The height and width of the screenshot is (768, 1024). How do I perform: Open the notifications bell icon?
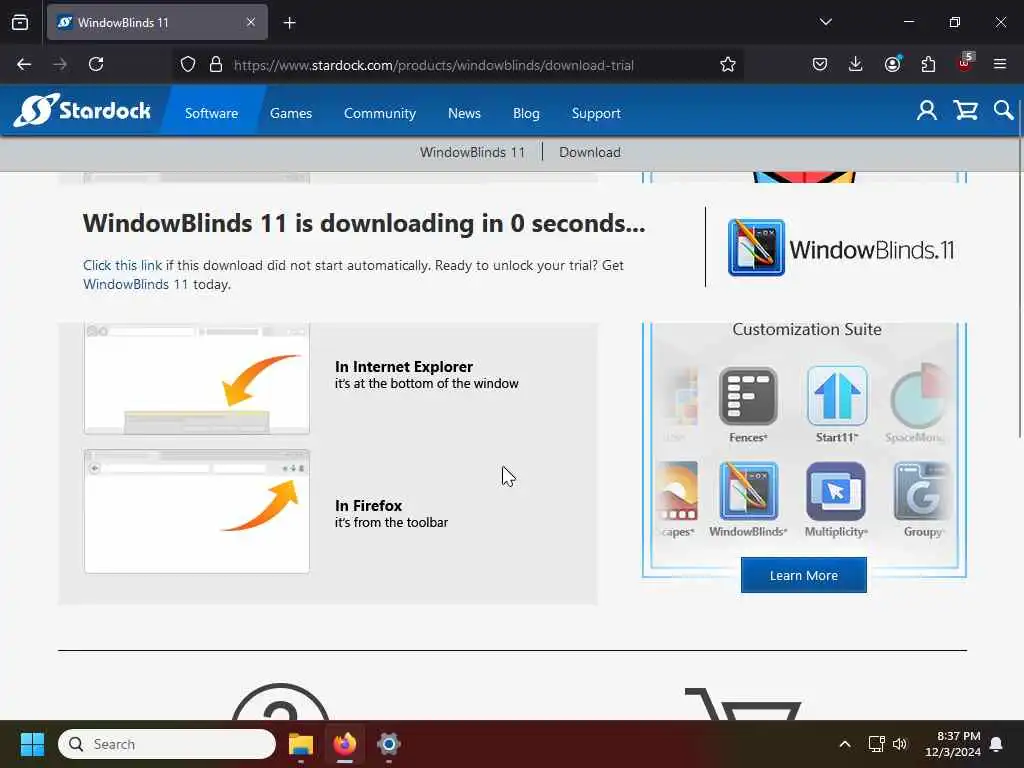(x=997, y=744)
